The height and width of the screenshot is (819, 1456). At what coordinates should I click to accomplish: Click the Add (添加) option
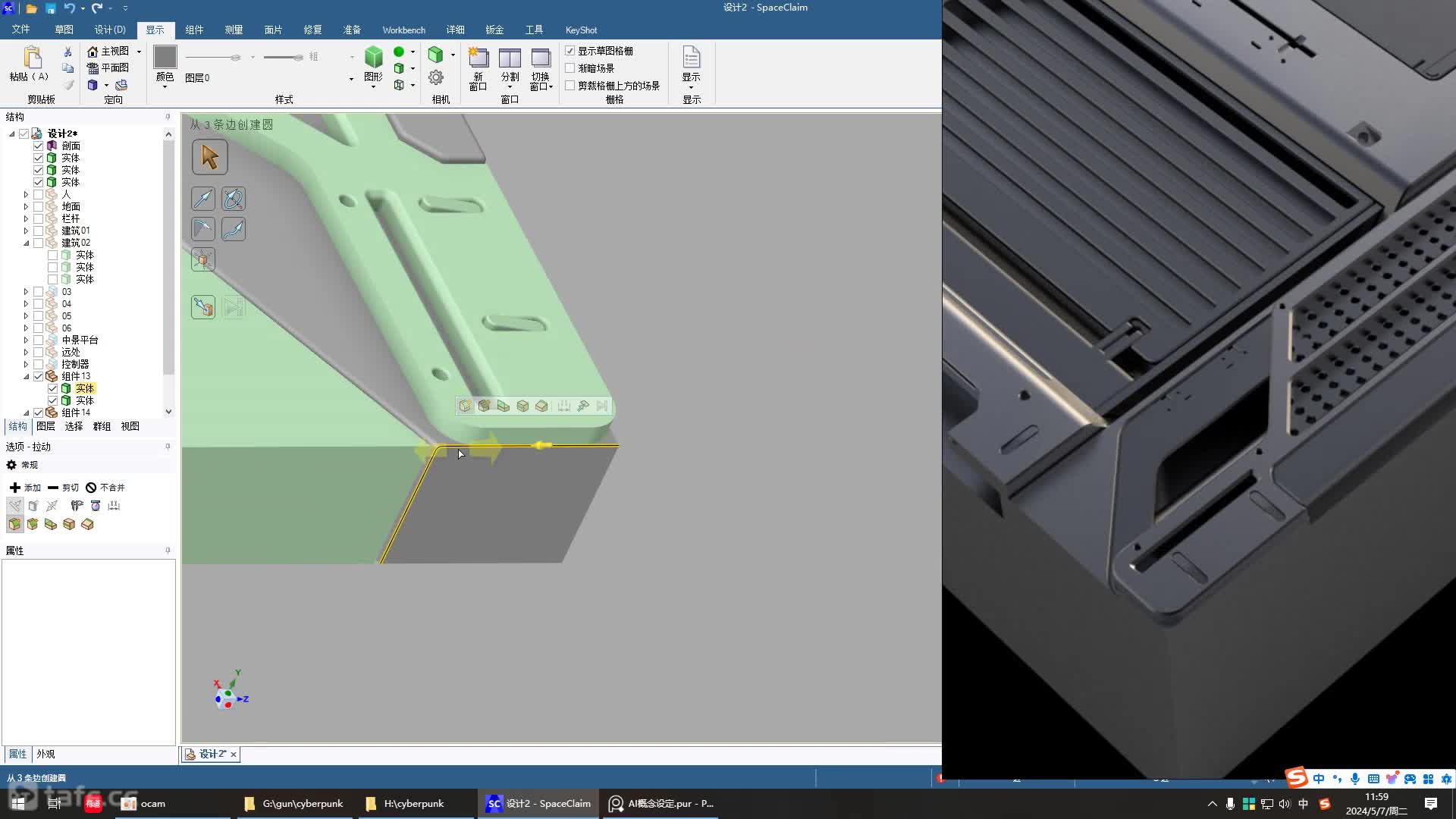point(25,488)
